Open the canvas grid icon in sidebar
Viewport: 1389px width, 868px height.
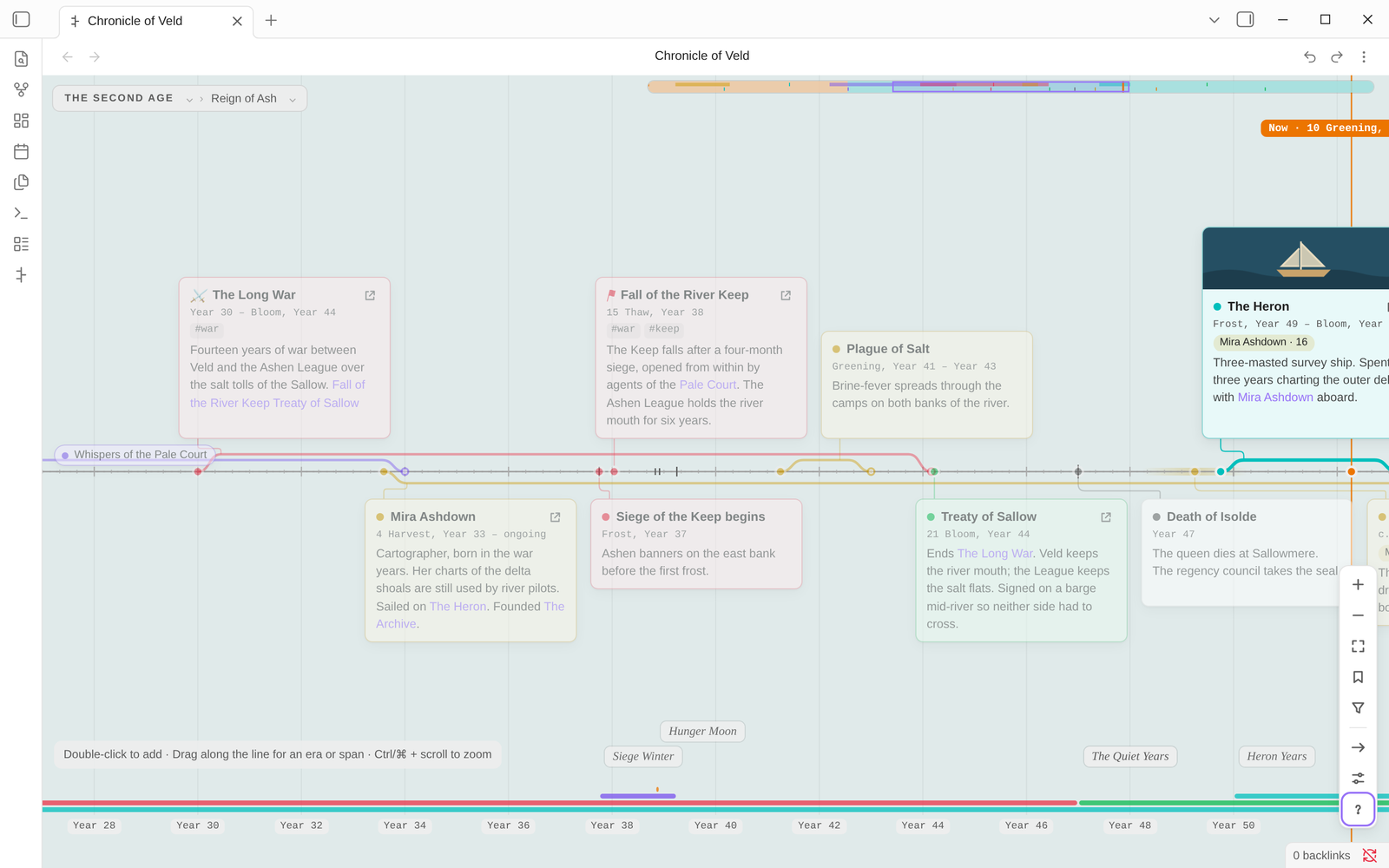21,121
